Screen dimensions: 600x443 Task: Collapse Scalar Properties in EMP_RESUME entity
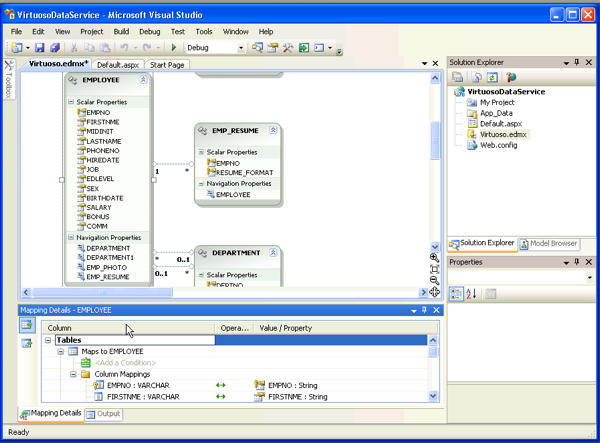click(199, 152)
